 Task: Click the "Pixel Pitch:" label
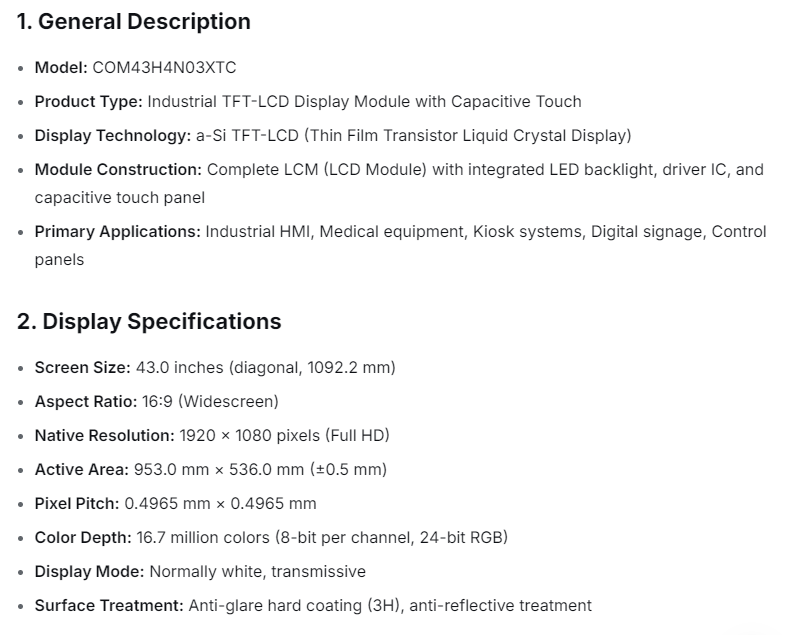tap(77, 503)
